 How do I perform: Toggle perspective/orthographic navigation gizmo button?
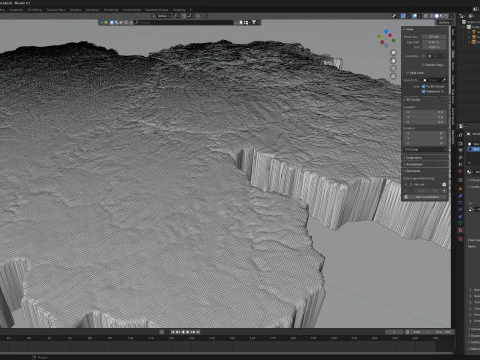pyautogui.click(x=393, y=76)
